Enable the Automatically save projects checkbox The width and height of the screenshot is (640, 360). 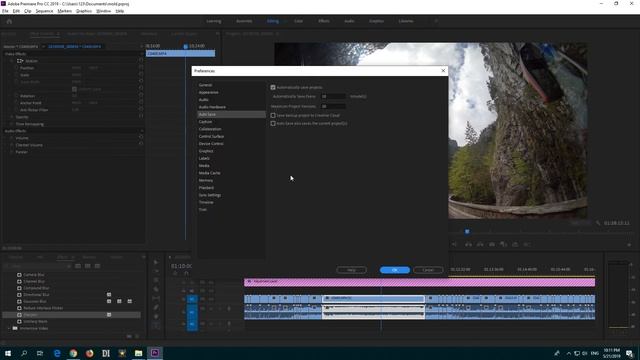click(x=273, y=87)
